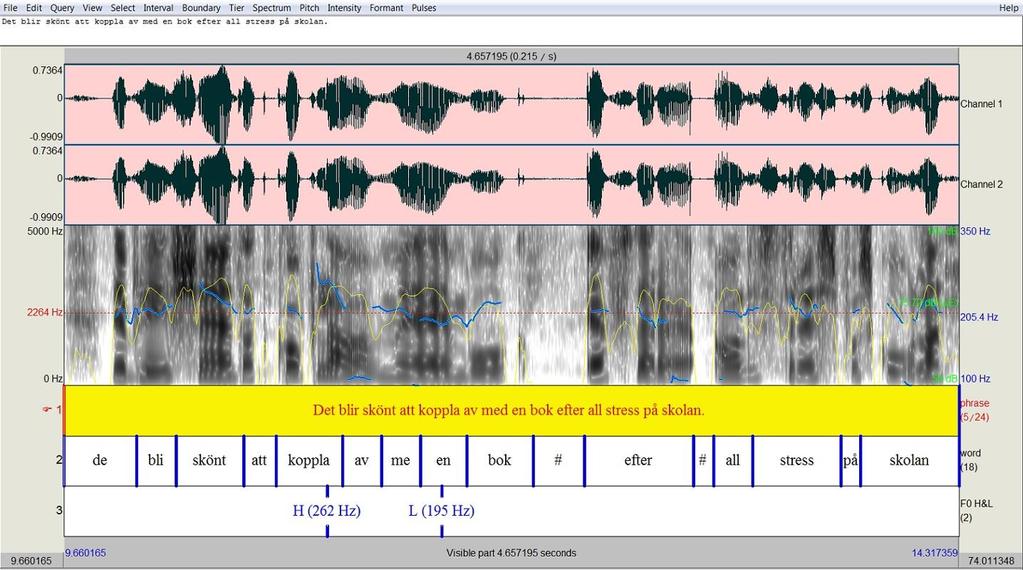Open the Interval menu
The height and width of the screenshot is (570, 1023).
click(159, 8)
